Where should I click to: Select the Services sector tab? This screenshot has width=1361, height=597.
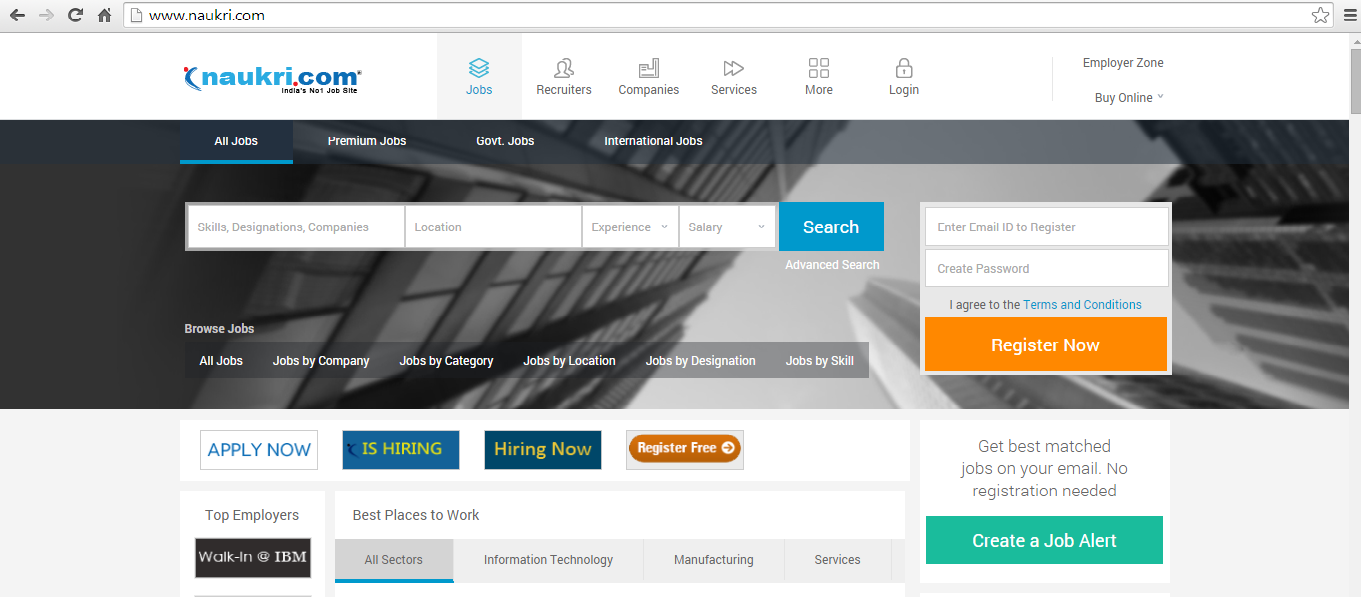coord(838,560)
